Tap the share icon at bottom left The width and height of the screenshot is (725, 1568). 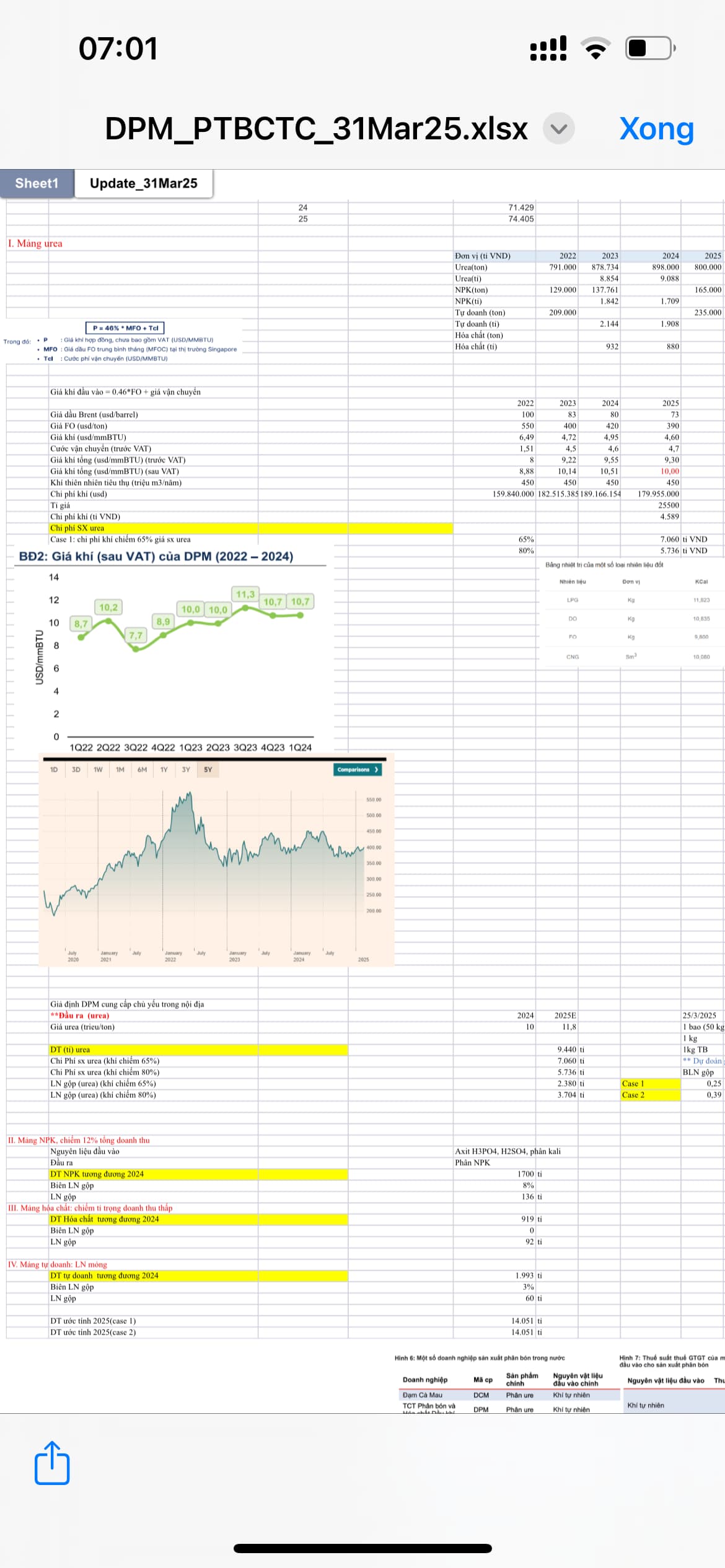(52, 1463)
